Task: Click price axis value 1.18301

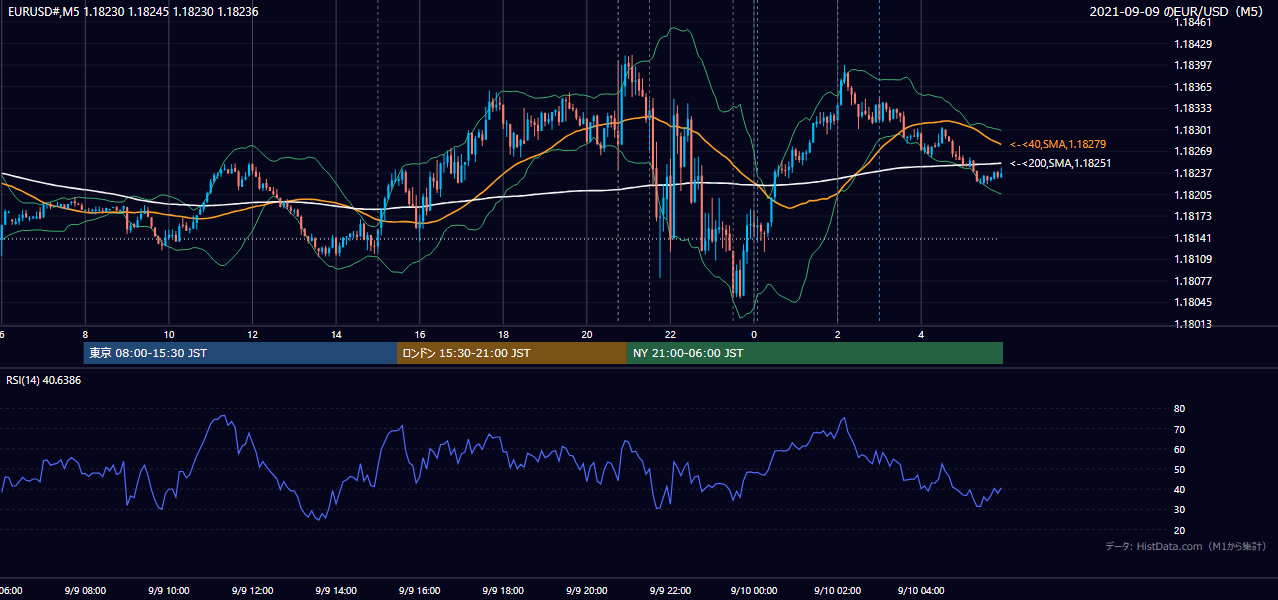Action: click(x=1194, y=130)
